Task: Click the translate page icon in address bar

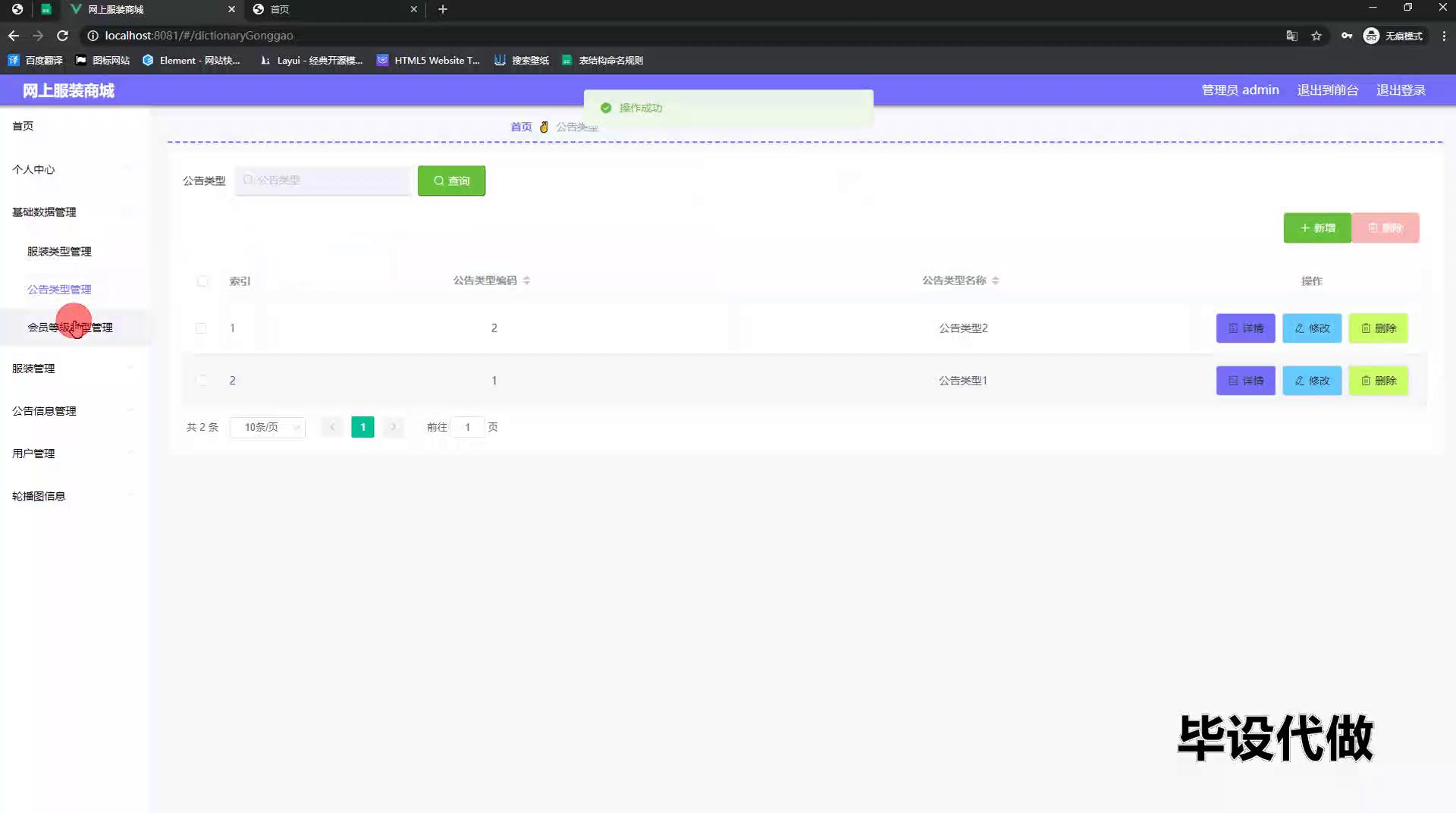Action: tap(1291, 36)
